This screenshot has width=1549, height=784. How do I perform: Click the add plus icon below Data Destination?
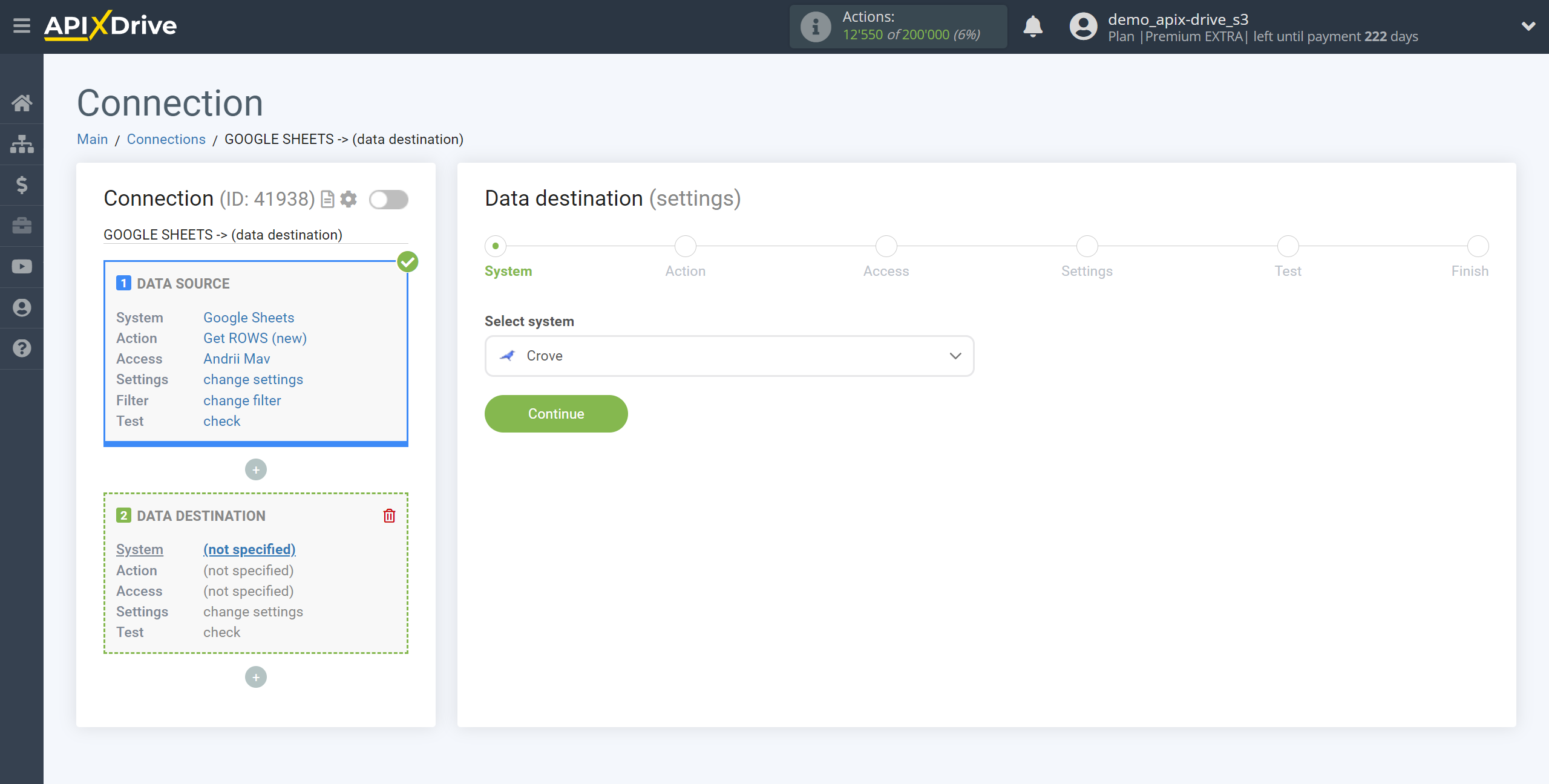tap(256, 677)
